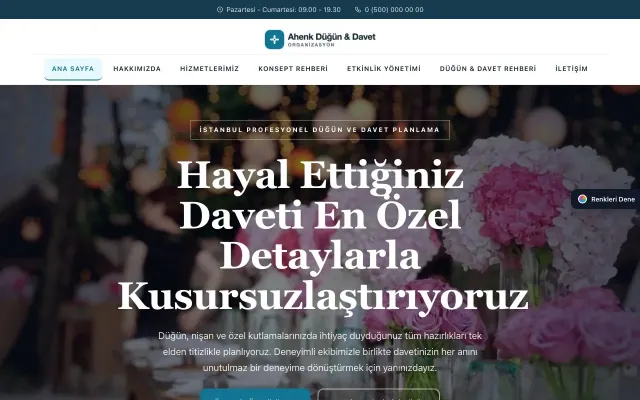Open Etkinlik Yönetimi from the navbar
The height and width of the screenshot is (400, 640).
(x=384, y=69)
